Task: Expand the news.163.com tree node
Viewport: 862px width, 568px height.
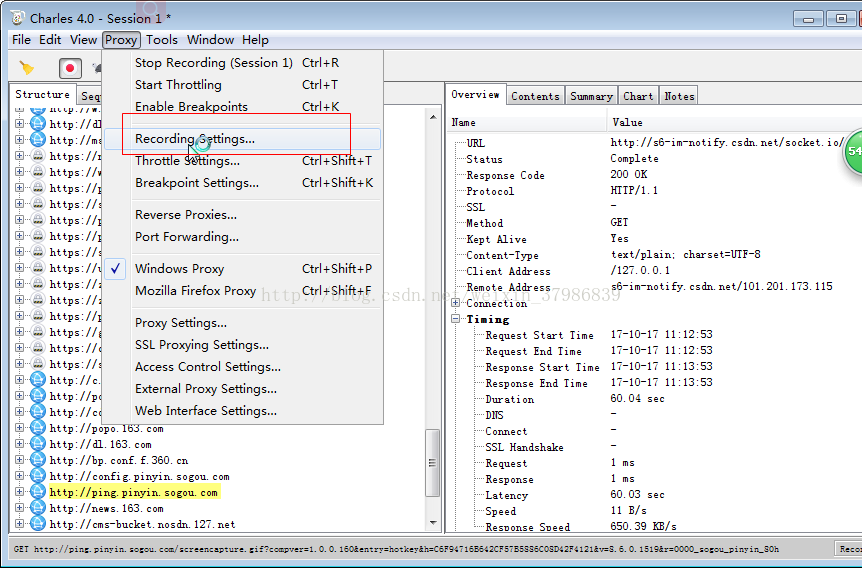Action: pos(19,508)
